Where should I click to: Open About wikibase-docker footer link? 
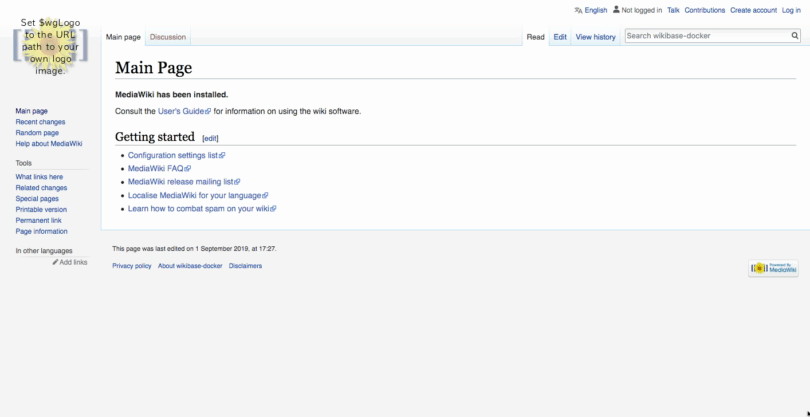[190, 266]
